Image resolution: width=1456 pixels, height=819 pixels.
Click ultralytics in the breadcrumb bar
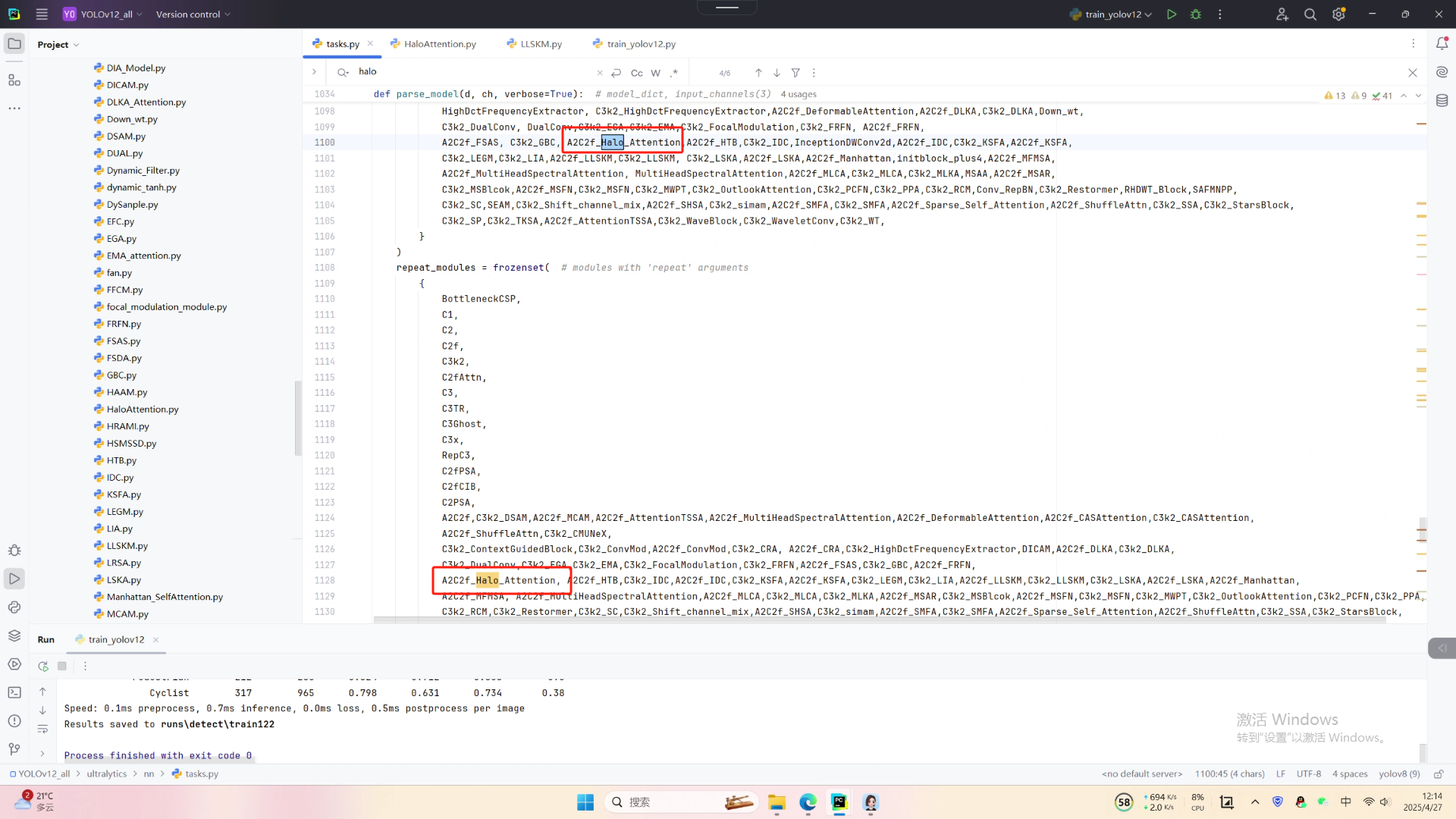point(106,773)
